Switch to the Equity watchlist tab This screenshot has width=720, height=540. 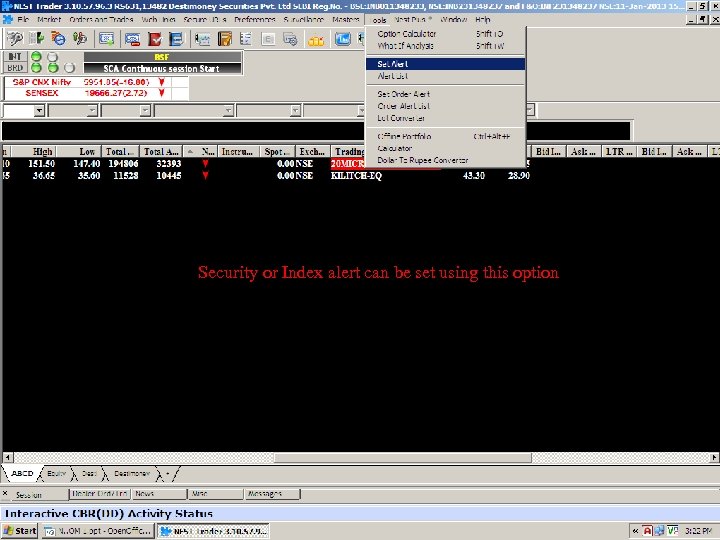[56, 473]
